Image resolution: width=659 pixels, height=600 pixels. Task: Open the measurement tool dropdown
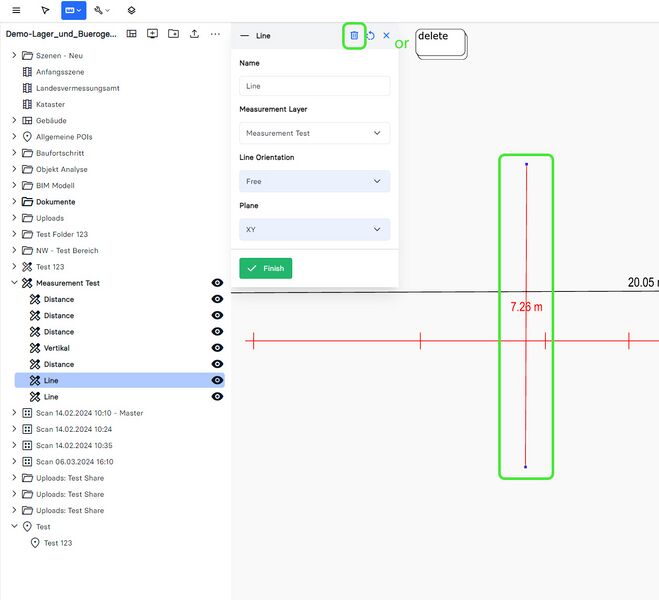[x=73, y=10]
